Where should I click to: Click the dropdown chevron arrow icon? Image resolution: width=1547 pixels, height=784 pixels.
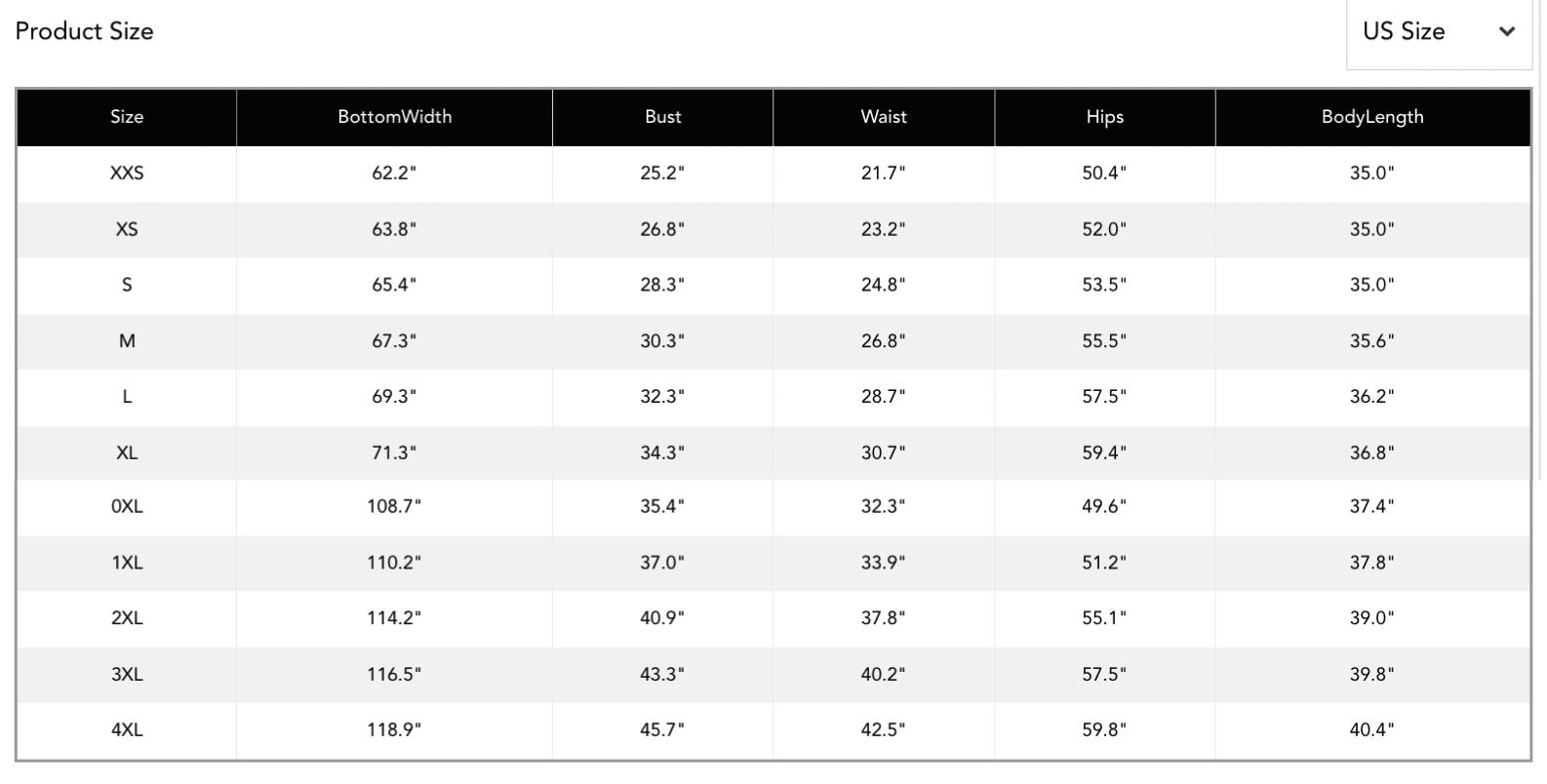click(1506, 32)
